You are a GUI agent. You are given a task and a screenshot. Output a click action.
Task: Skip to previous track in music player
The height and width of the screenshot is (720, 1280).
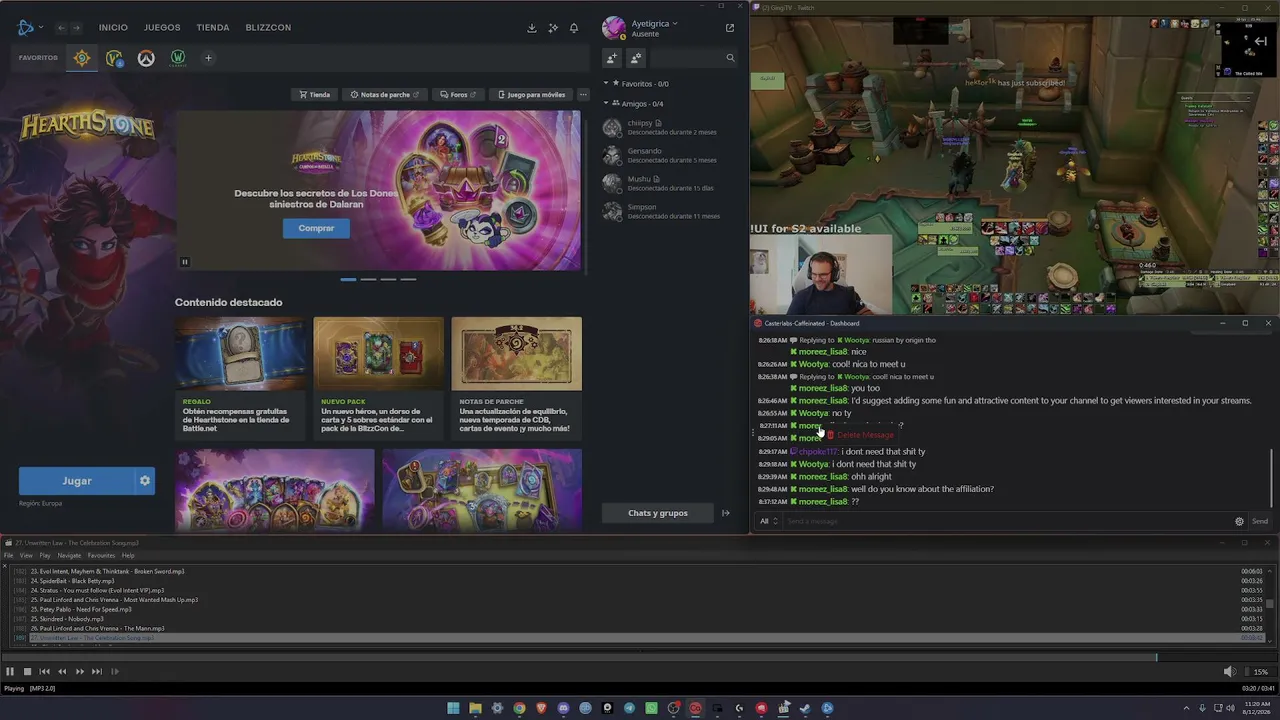tap(44, 672)
